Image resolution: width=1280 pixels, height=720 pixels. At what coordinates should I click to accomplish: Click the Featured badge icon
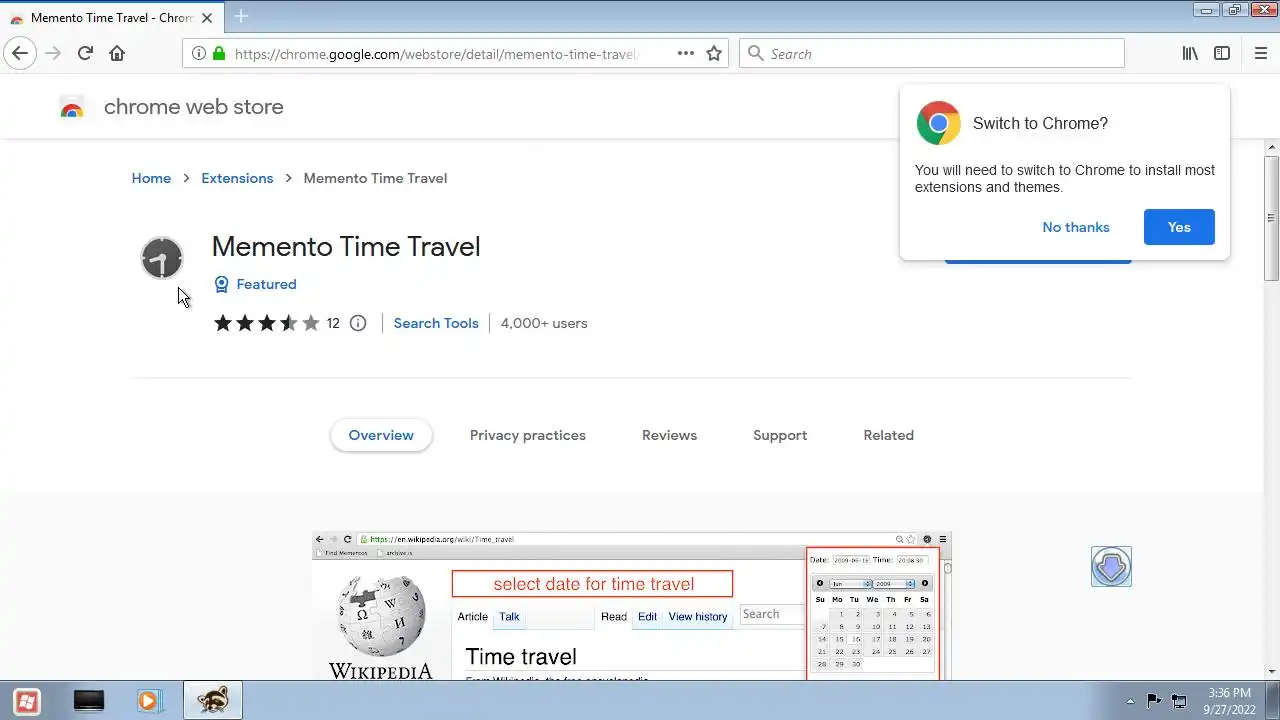coord(222,284)
